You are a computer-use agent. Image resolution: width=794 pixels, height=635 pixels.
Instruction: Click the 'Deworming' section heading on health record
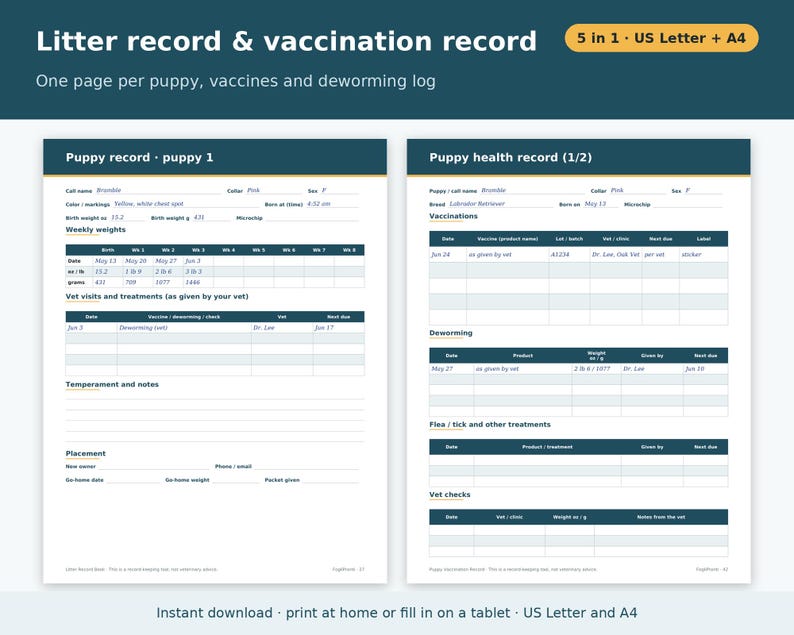451,333
